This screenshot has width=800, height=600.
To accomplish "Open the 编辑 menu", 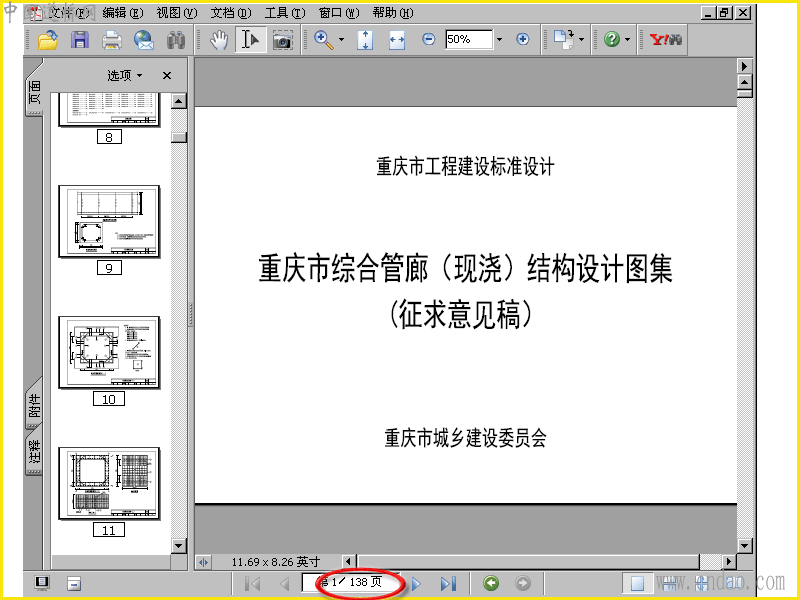I will [122, 13].
